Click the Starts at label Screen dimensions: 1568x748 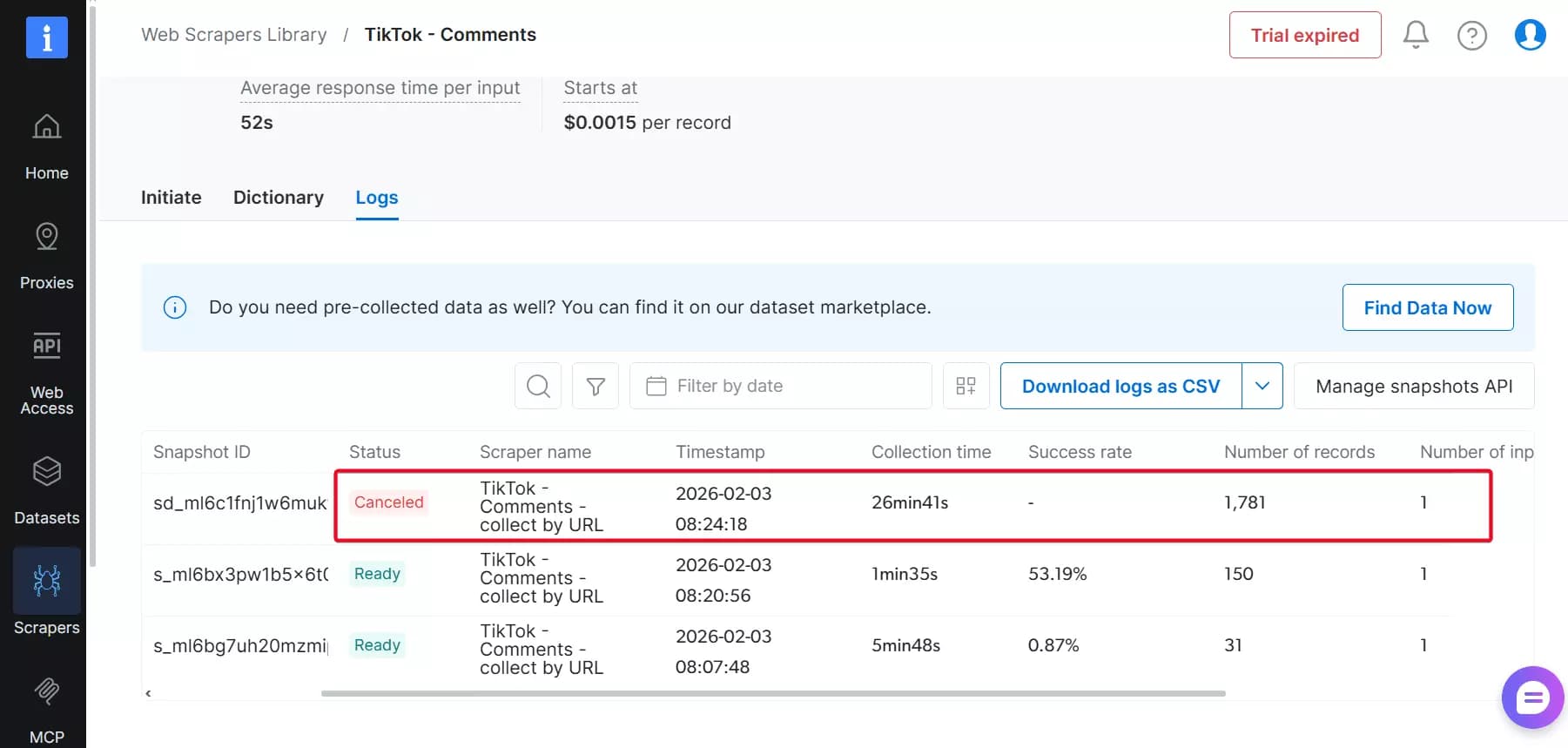coord(601,88)
